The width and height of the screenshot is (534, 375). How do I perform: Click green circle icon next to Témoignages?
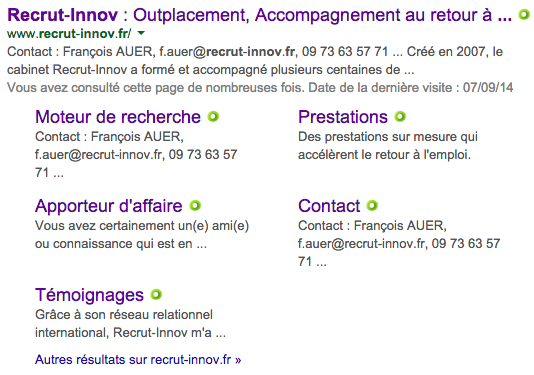click(x=156, y=294)
